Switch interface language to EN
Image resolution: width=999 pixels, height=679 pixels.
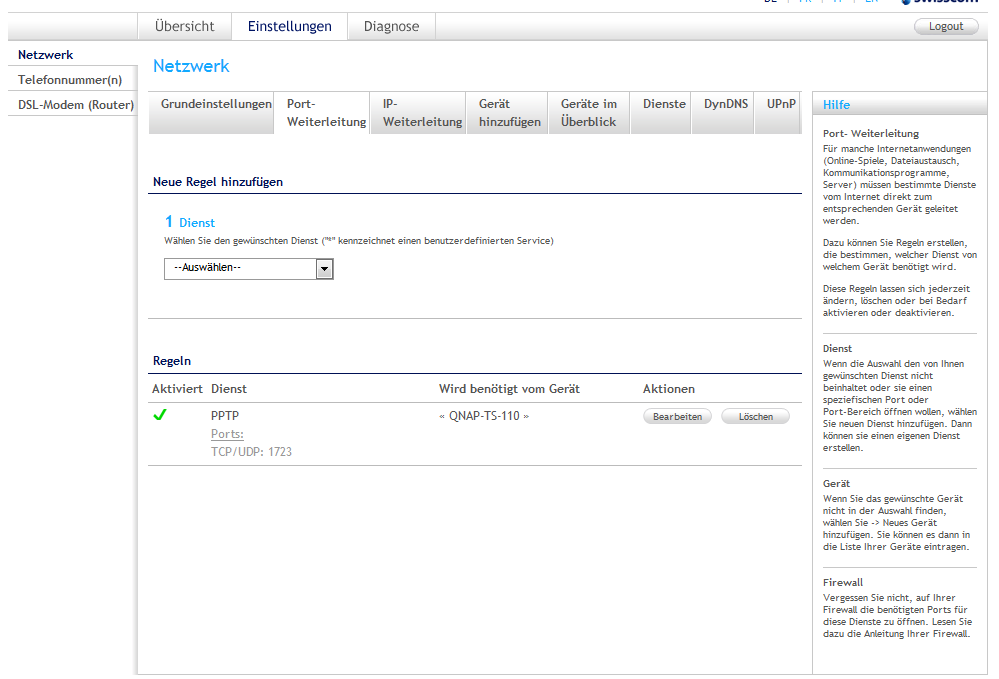coord(871,3)
